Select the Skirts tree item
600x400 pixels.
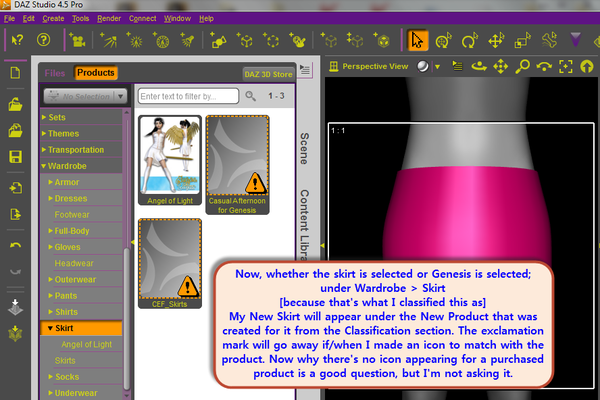pyautogui.click(x=65, y=361)
